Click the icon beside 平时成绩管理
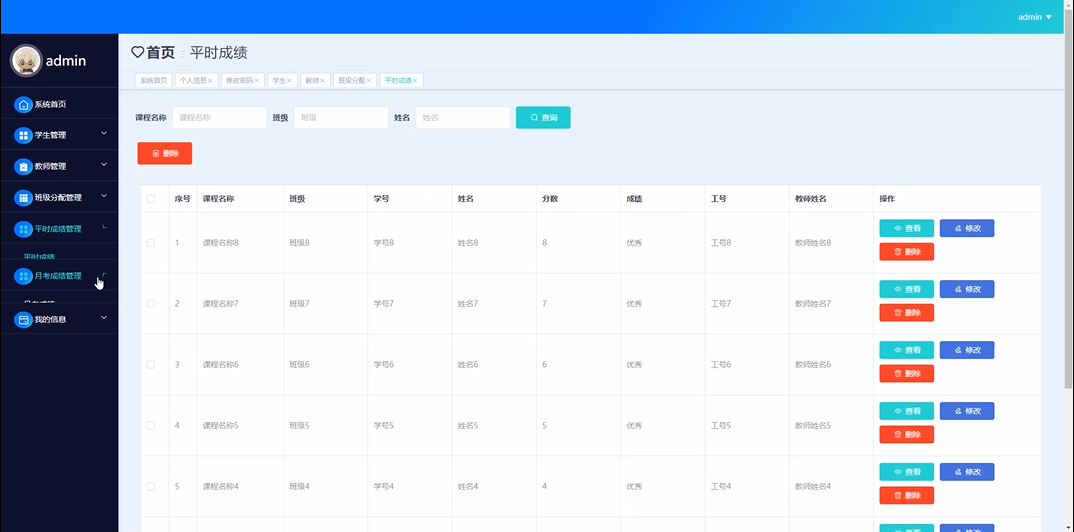Screen dimensions: 1074x532 click(23, 229)
